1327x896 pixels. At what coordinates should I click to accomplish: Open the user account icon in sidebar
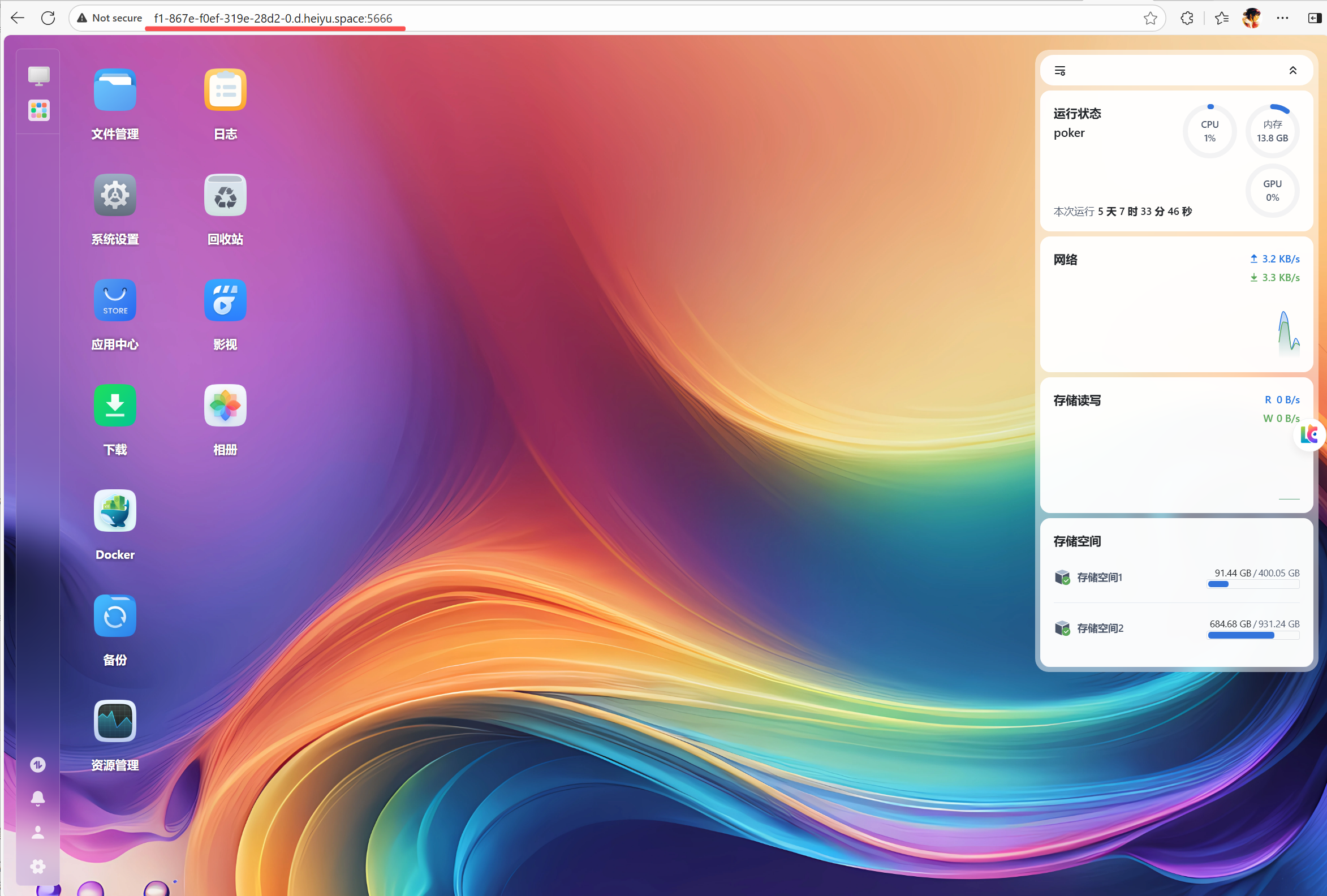tap(38, 833)
